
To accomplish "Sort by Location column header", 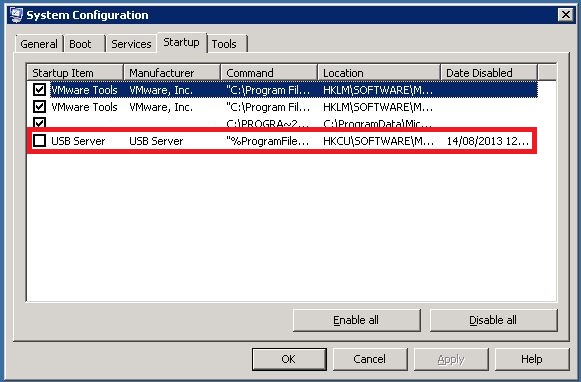I will pyautogui.click(x=379, y=73).
